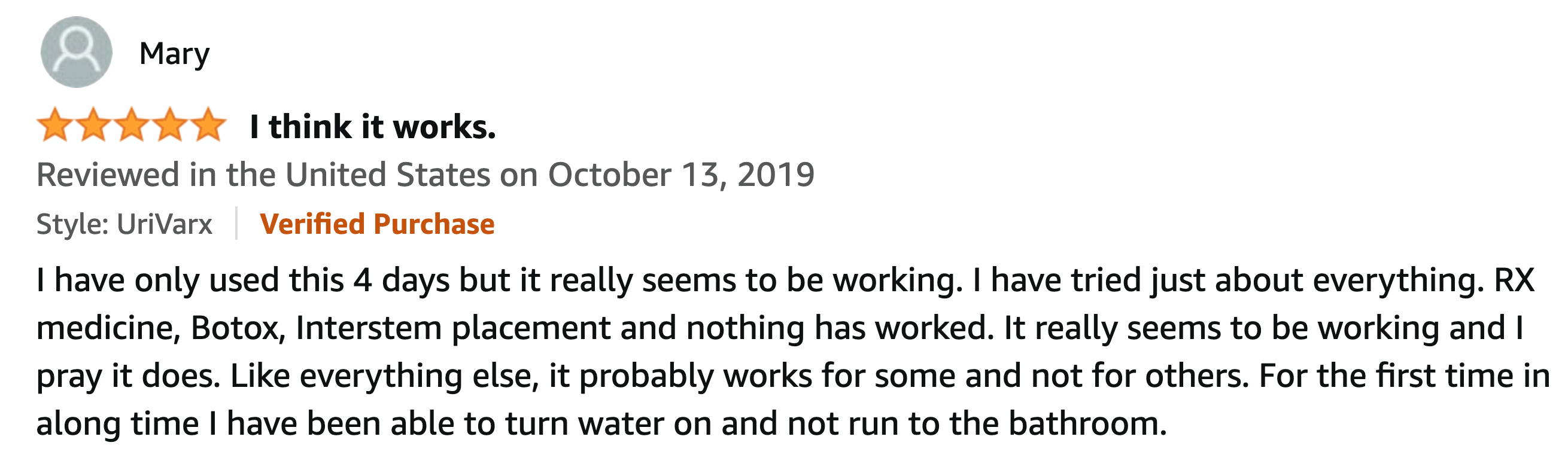Open the review titled 'I think it works.'

pos(372,126)
